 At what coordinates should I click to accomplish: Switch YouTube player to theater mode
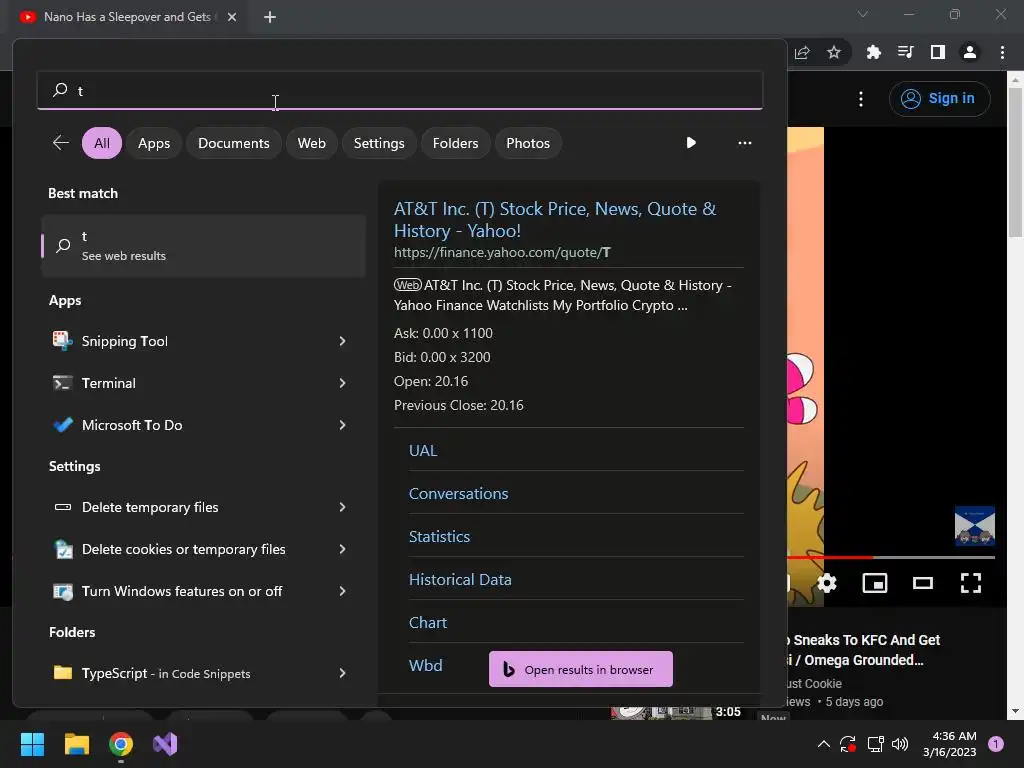[x=923, y=583]
